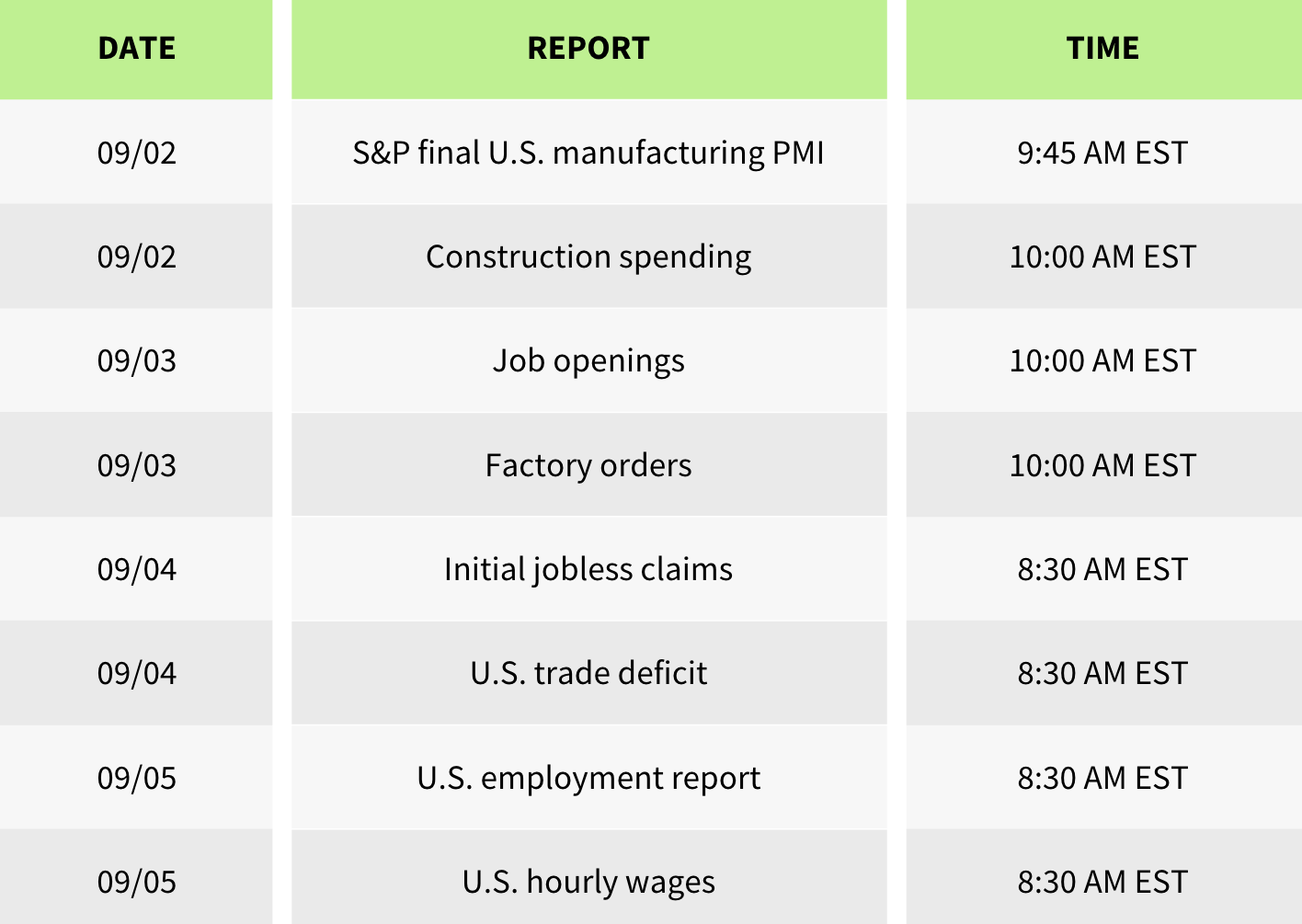
Task: Select the S&P final U.S. manufacturing PMI cell
Action: (x=588, y=153)
